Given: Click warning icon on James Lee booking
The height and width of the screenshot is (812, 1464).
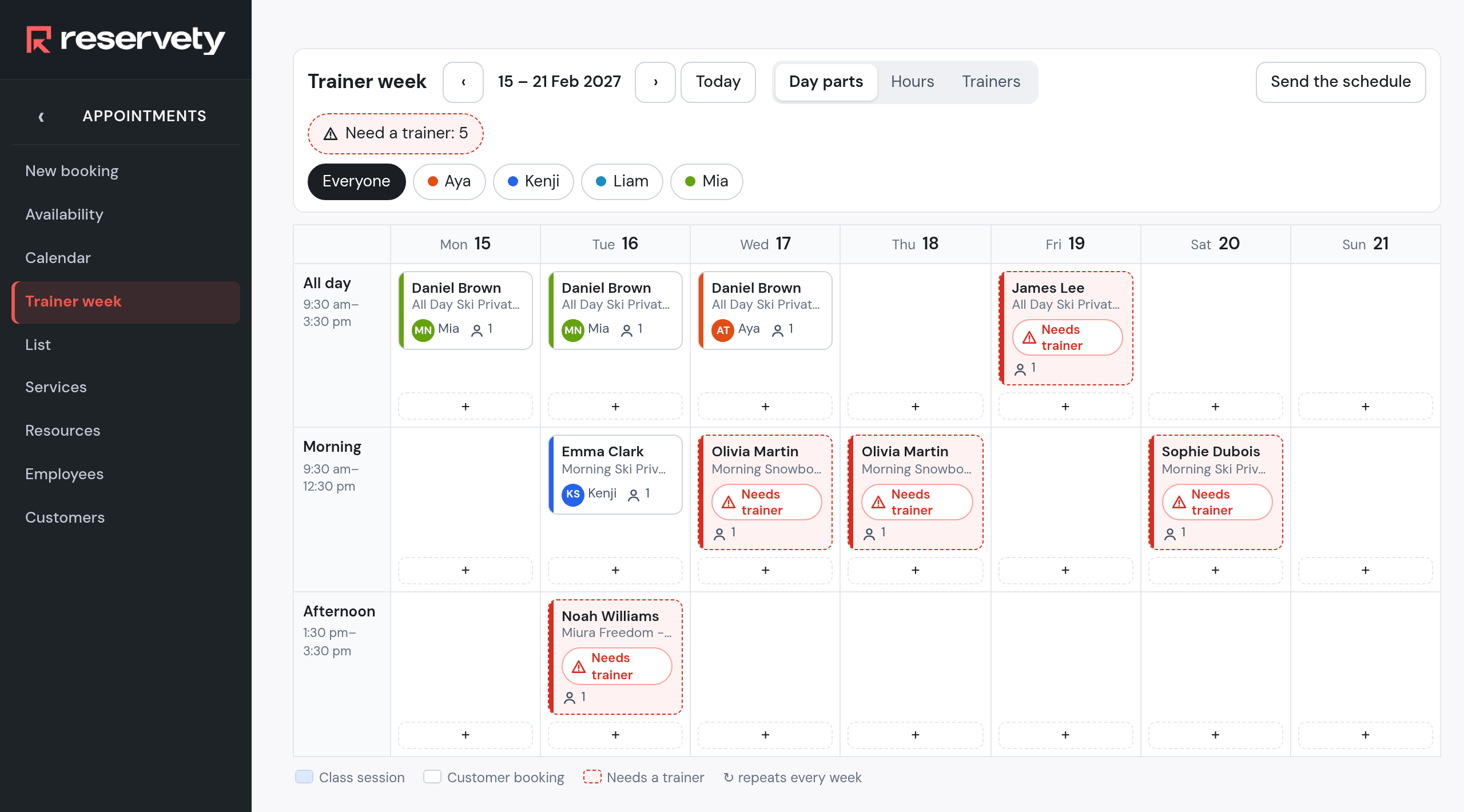Looking at the screenshot, I should tap(1029, 337).
